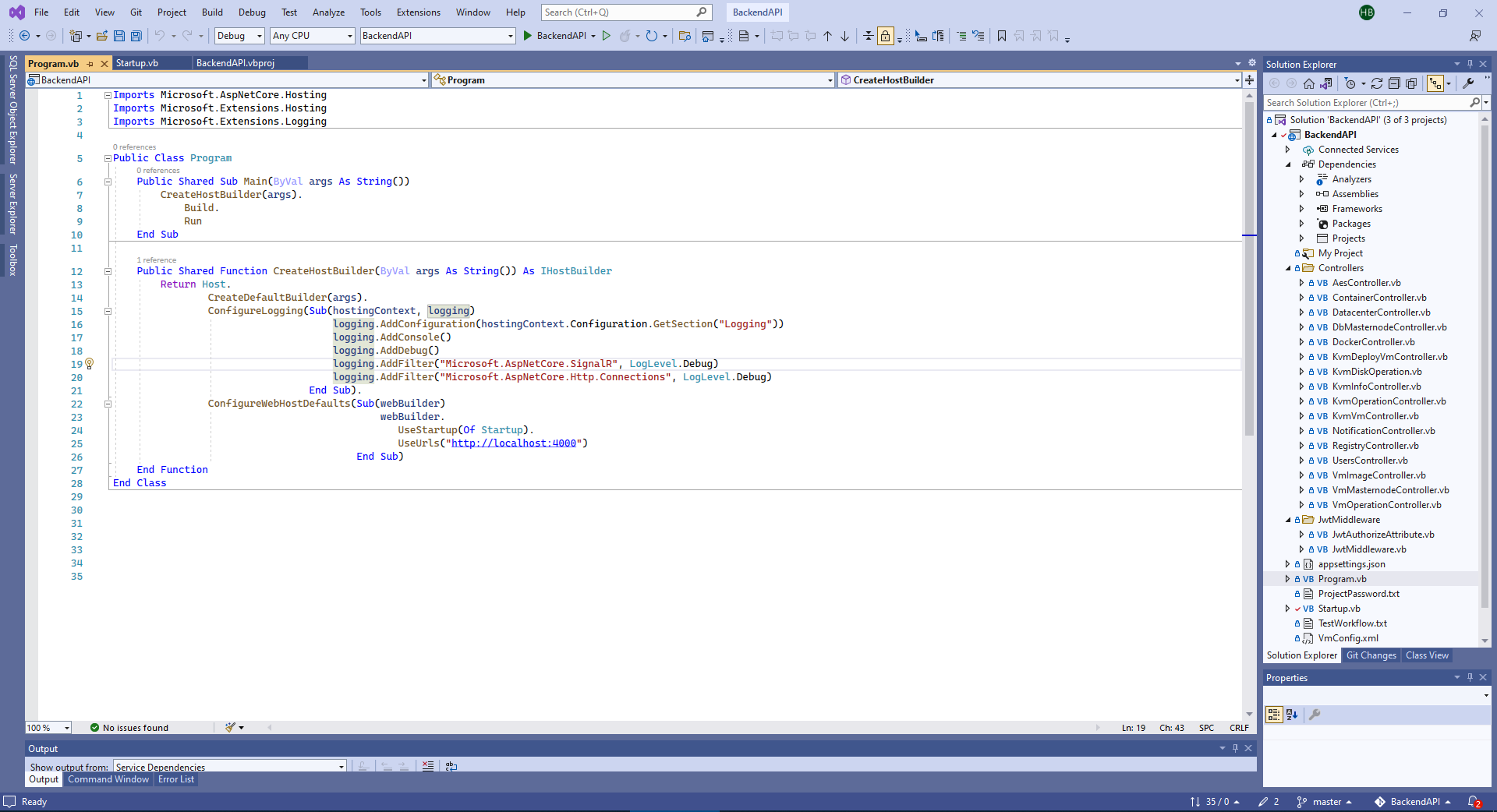
Task: Pin the Program.vb tab
Action: (x=90, y=64)
